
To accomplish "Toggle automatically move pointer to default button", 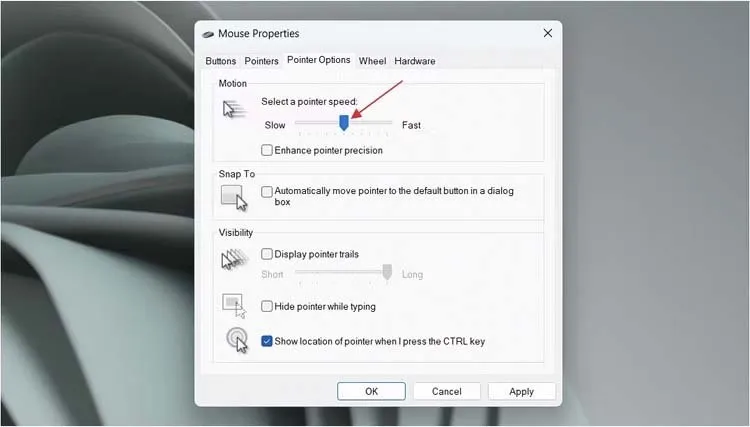I will (x=267, y=191).
